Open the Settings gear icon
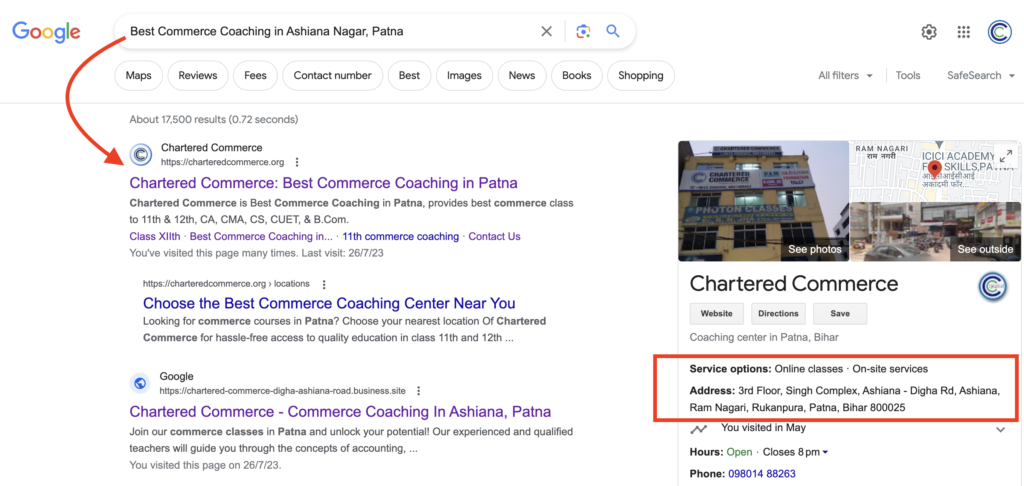 929,32
